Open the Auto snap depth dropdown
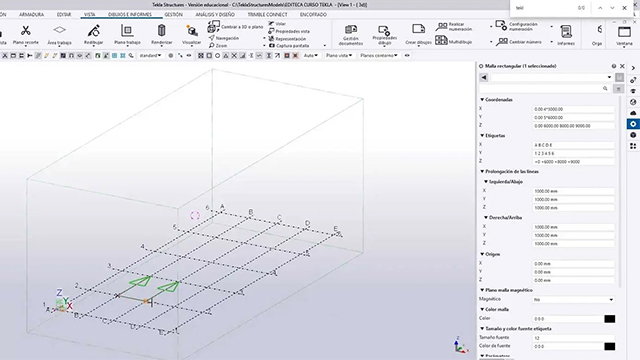 point(311,56)
